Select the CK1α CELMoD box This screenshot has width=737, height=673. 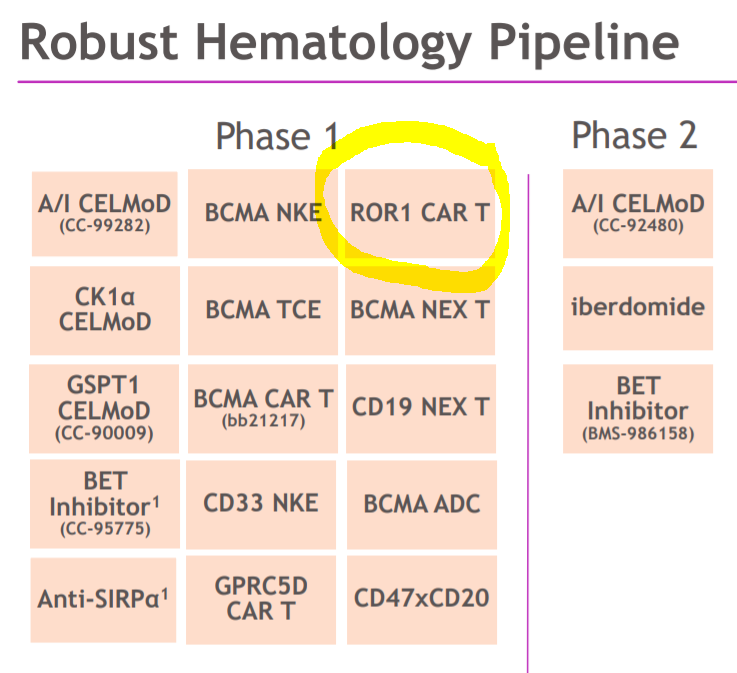[106, 309]
